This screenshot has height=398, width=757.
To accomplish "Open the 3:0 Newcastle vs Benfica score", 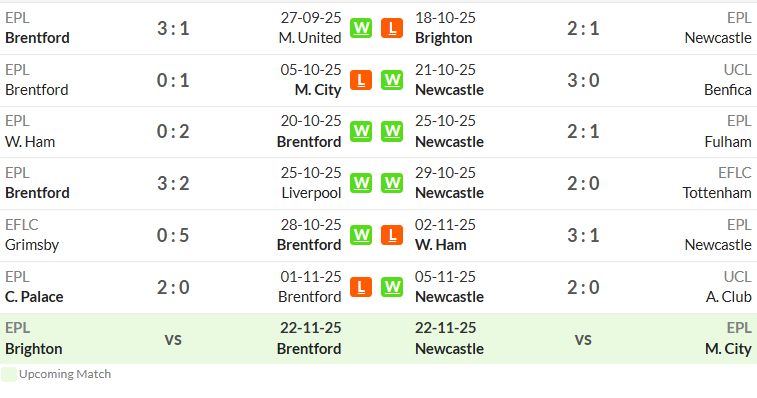I will (583, 80).
